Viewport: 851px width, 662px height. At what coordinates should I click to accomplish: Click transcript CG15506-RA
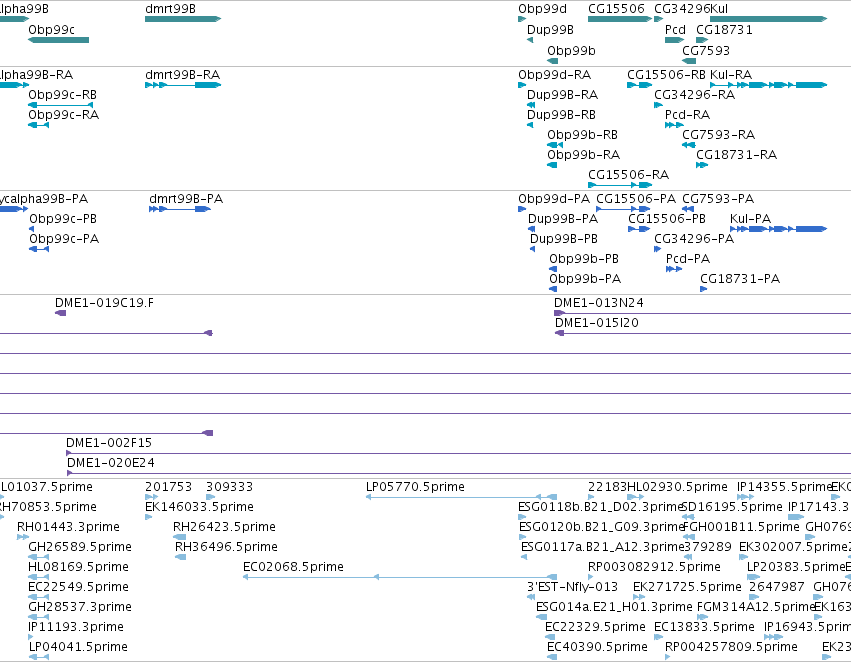coord(628,175)
